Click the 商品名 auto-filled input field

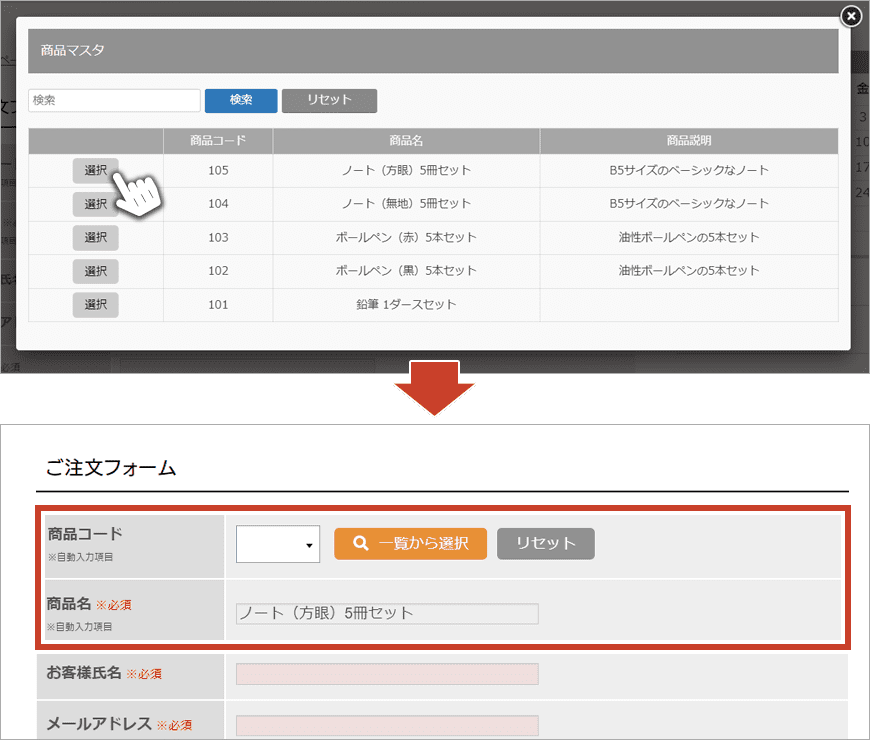[x=387, y=613]
